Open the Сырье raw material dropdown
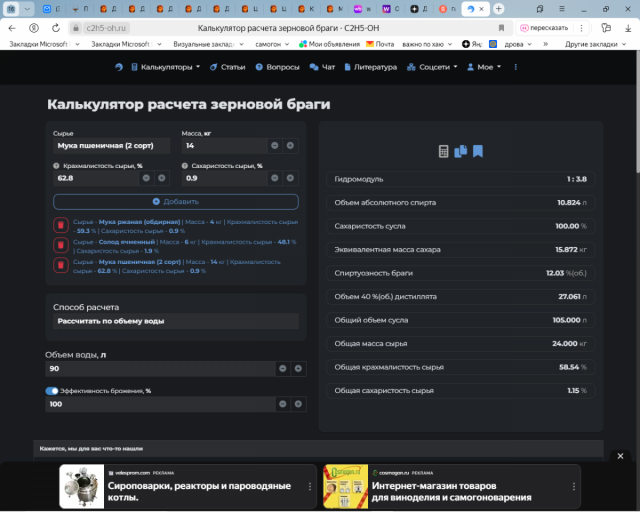Screen dimensions: 640x512 pyautogui.click(x=111, y=146)
